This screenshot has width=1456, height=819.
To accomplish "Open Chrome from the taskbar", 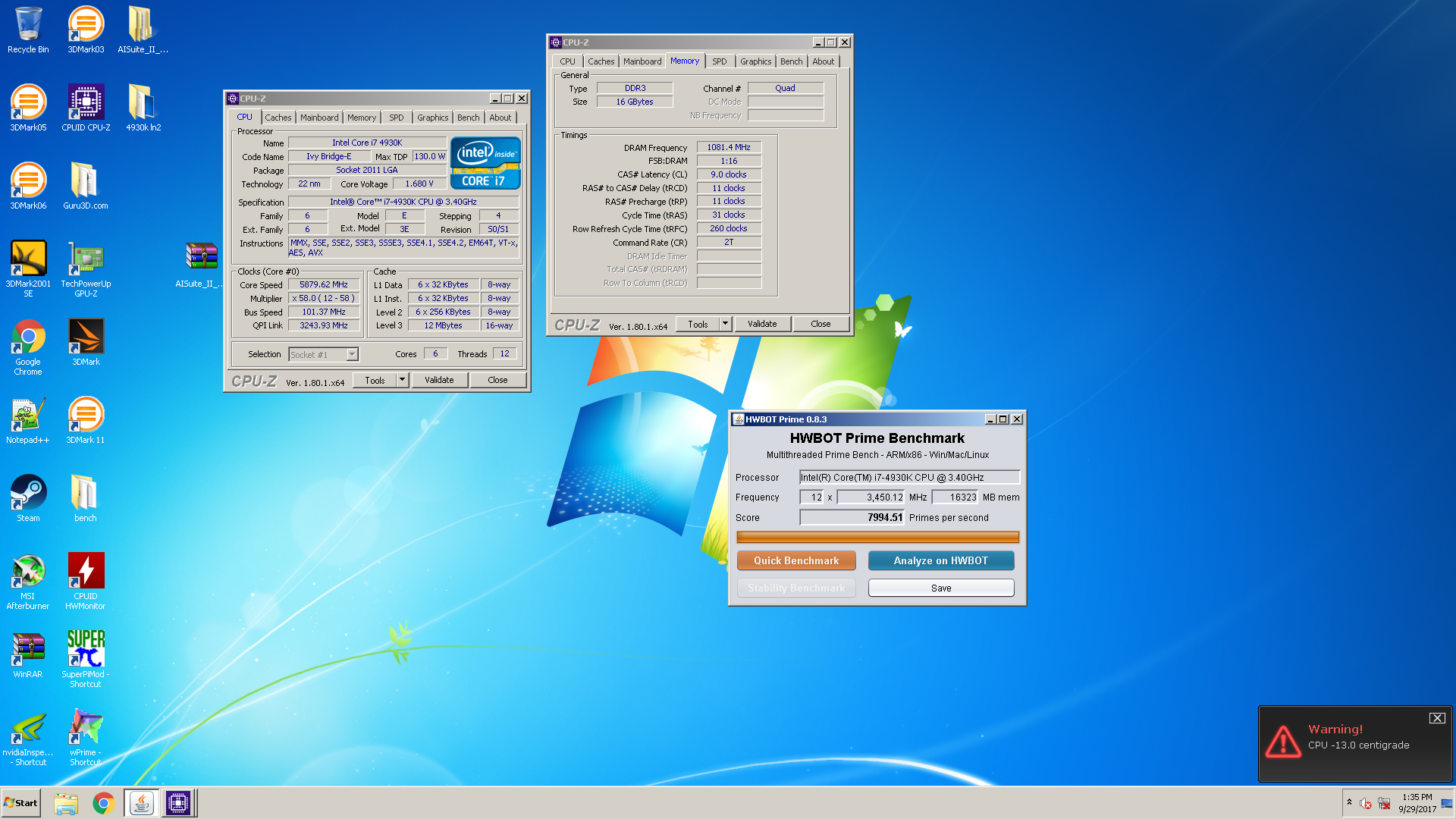I will (x=103, y=803).
